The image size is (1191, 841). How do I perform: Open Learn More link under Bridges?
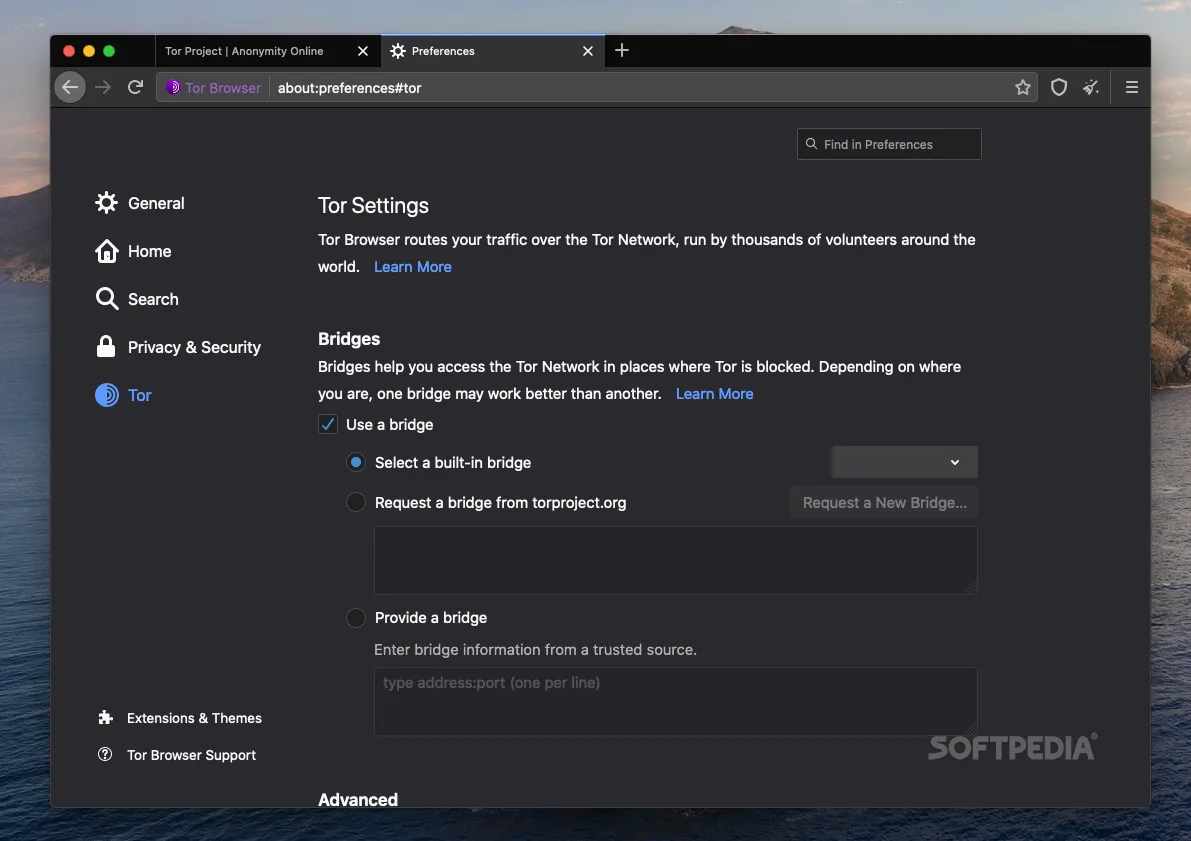[714, 394]
